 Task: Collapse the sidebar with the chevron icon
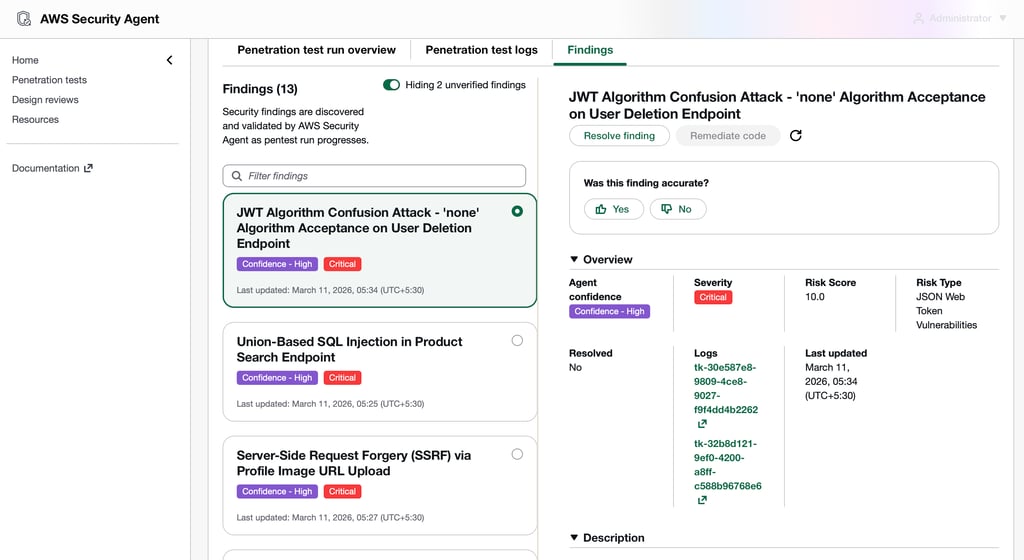coord(169,60)
